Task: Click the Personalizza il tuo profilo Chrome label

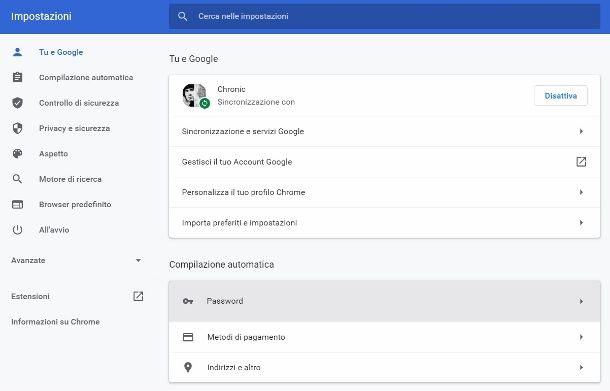Action: (x=244, y=192)
